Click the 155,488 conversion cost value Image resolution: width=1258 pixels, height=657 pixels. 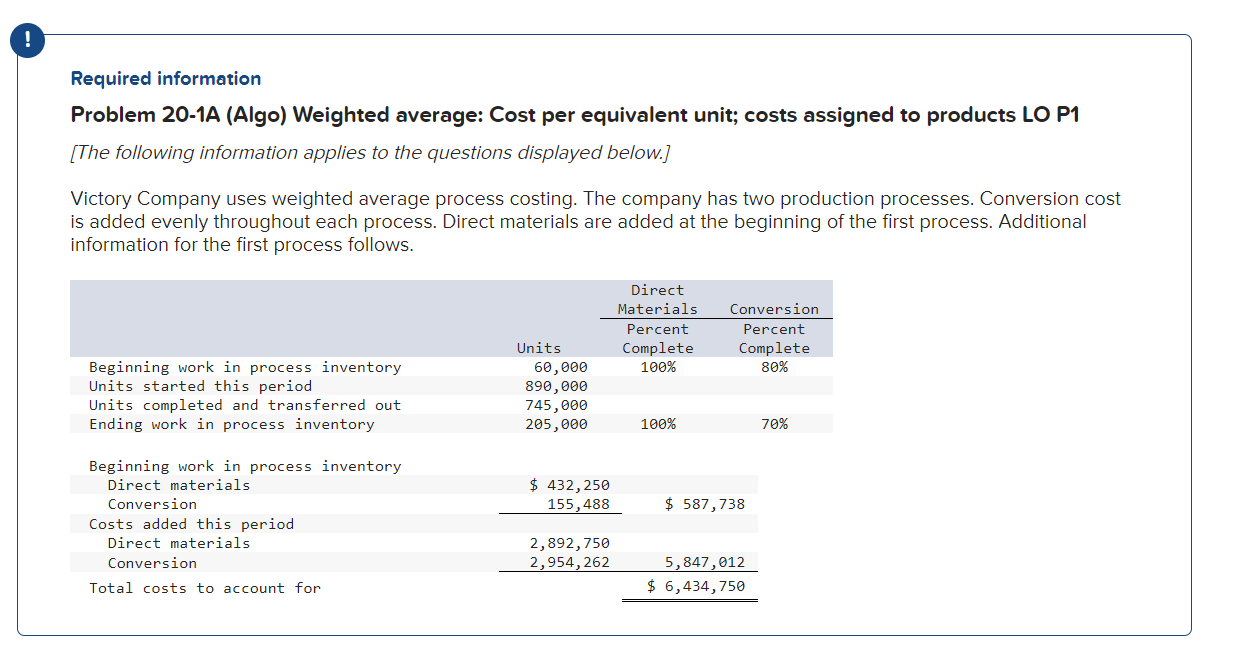pos(578,504)
